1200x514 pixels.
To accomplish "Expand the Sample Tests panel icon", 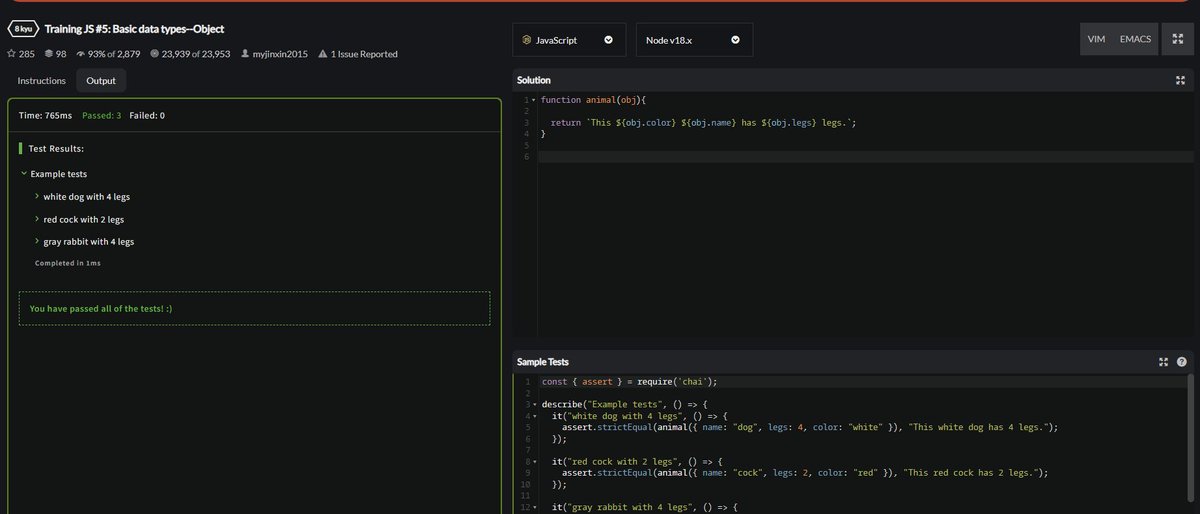I will coord(1163,362).
